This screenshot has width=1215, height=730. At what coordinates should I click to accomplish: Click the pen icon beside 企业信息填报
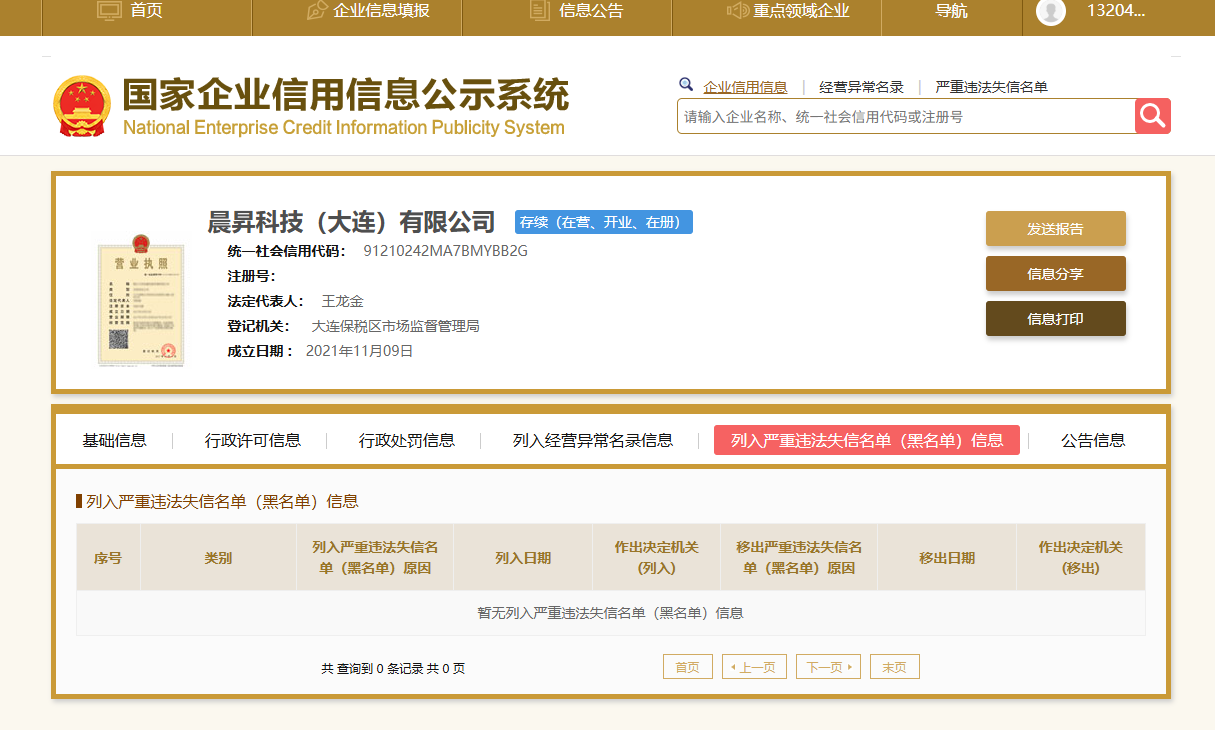point(317,11)
